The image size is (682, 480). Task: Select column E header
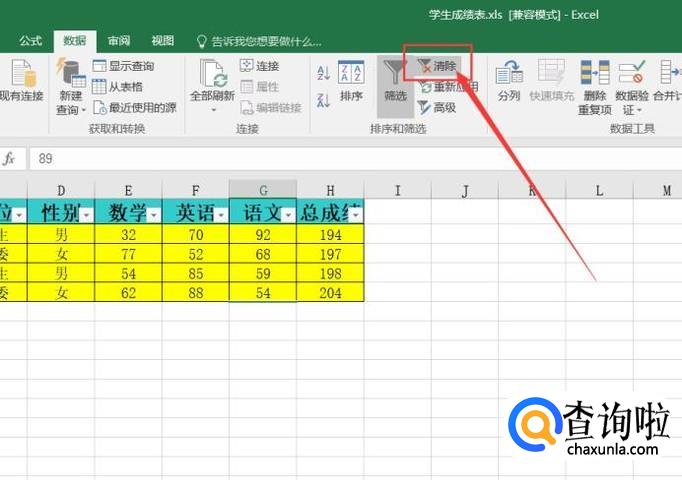click(x=128, y=190)
